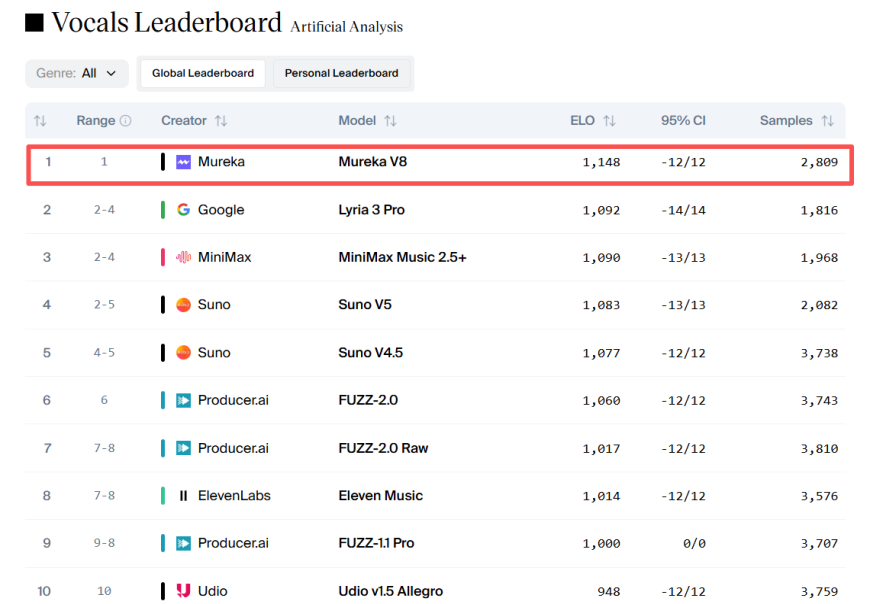Image resolution: width=870 pixels, height=604 pixels.
Task: Click the MiniMax waveform logo icon
Action: [183, 257]
